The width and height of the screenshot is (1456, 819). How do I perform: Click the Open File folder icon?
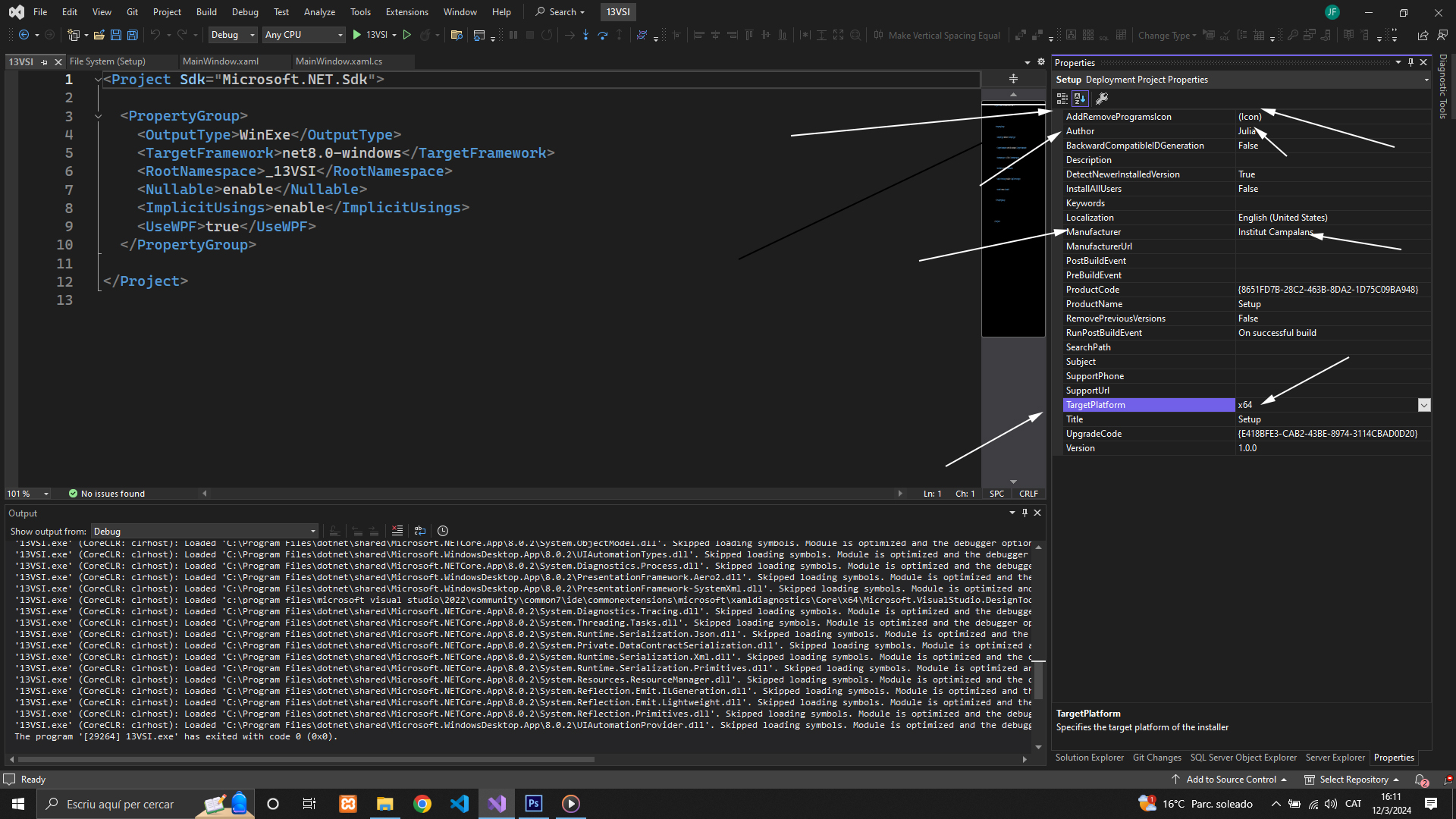(99, 35)
